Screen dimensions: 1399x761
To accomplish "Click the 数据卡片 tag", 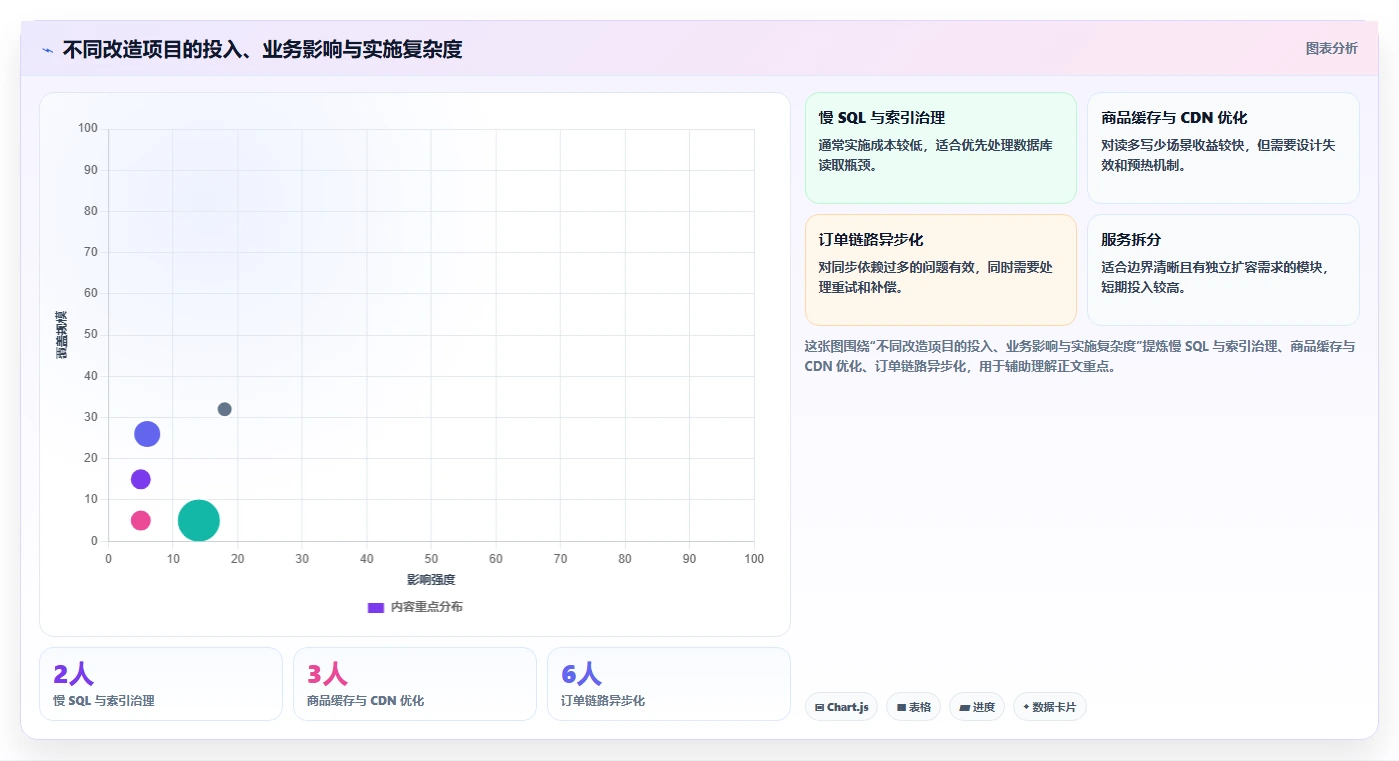I will 1050,707.
